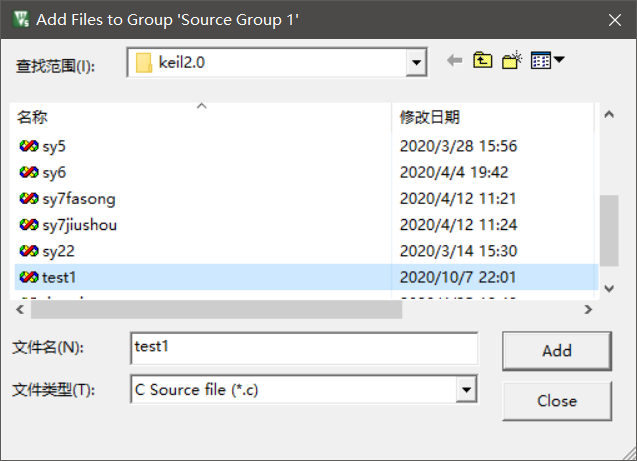Select the sy7jiushou file icon
Image resolution: width=637 pixels, height=461 pixels.
click(29, 225)
